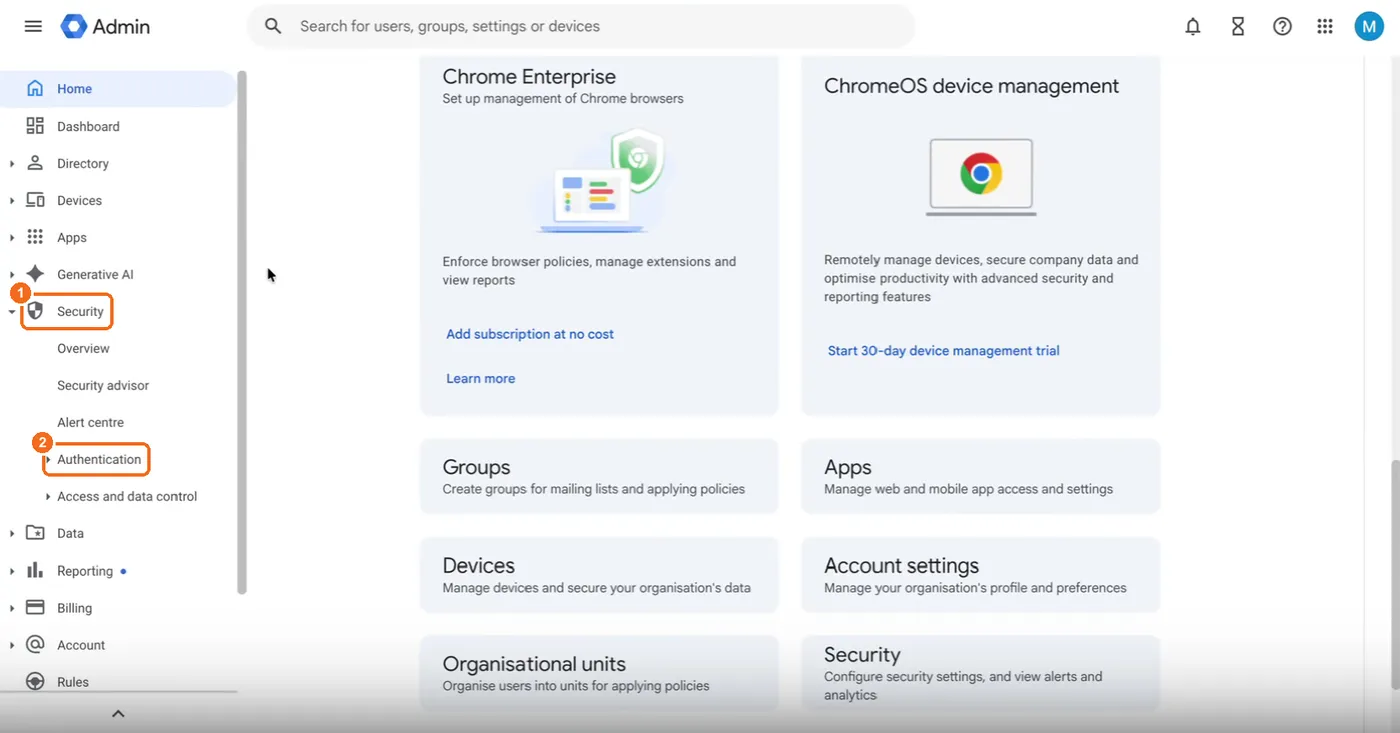1400x733 pixels.
Task: Click the Directory person icon
Action: [x=35, y=163]
